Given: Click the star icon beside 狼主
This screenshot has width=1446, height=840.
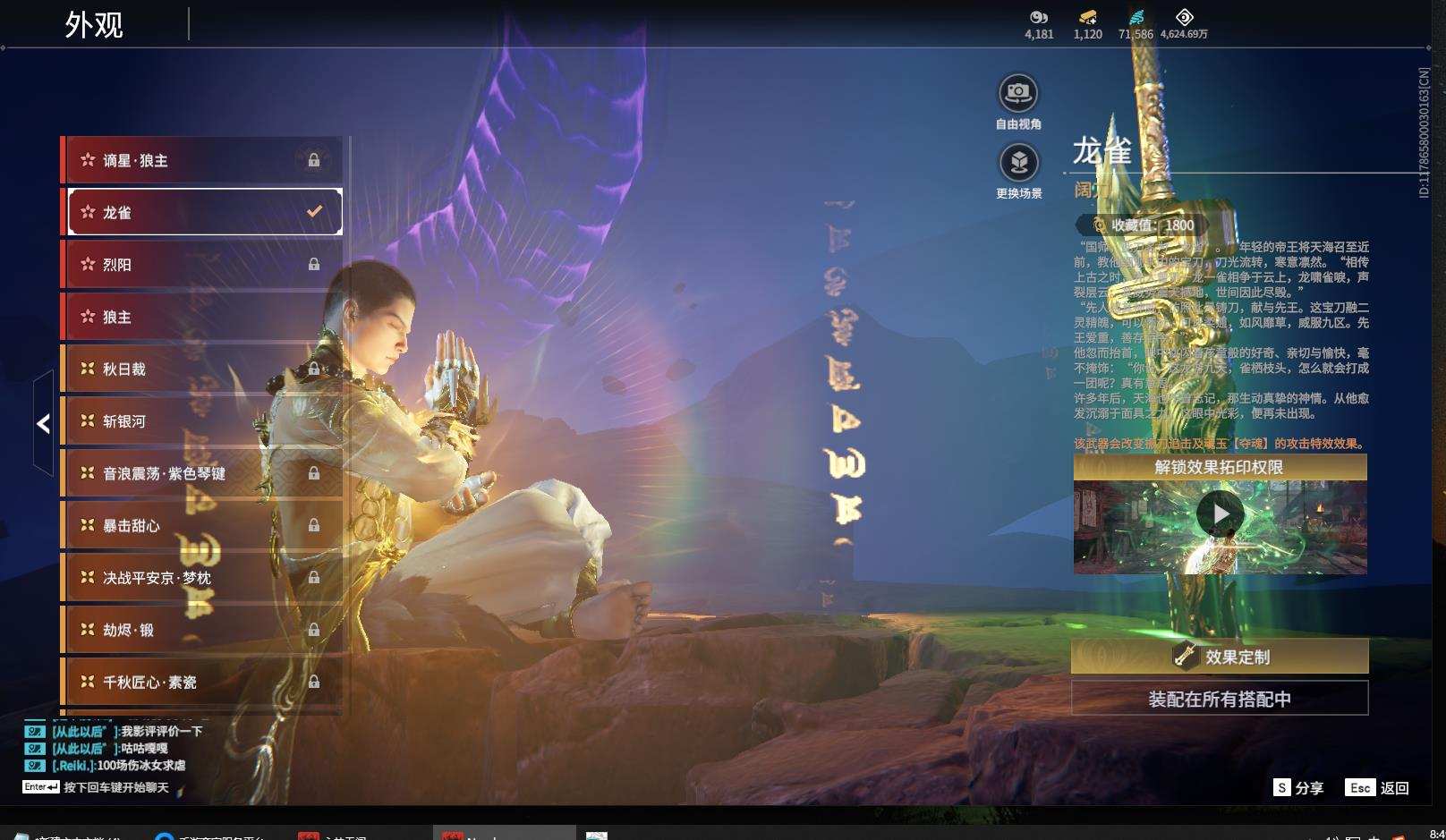Looking at the screenshot, I should [88, 317].
